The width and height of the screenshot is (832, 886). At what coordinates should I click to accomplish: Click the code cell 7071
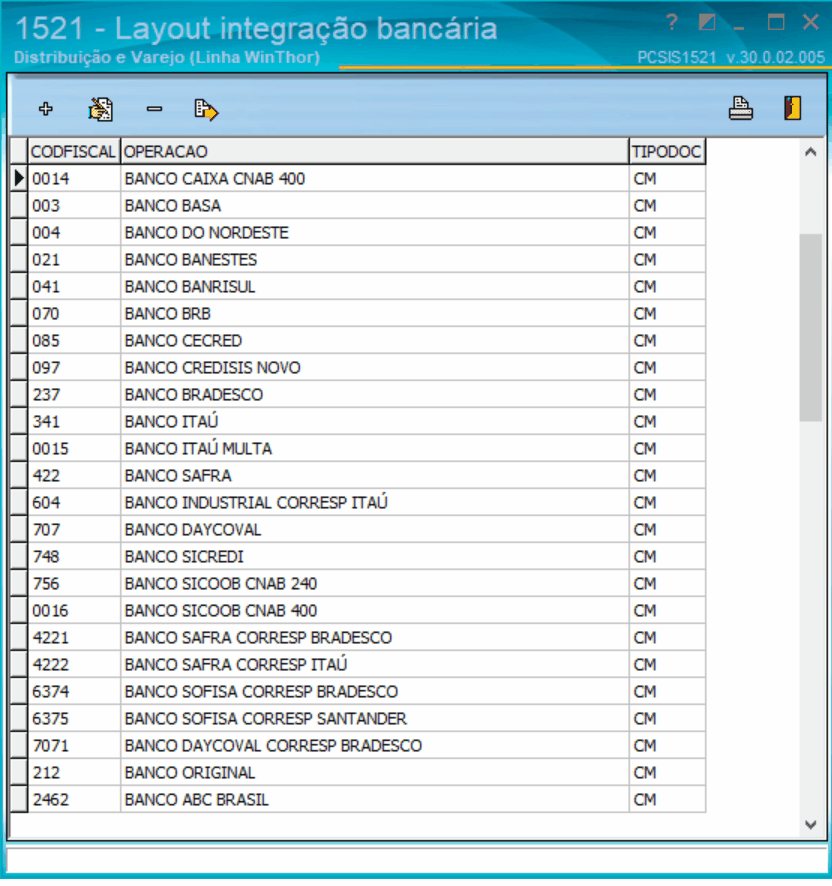[74, 746]
